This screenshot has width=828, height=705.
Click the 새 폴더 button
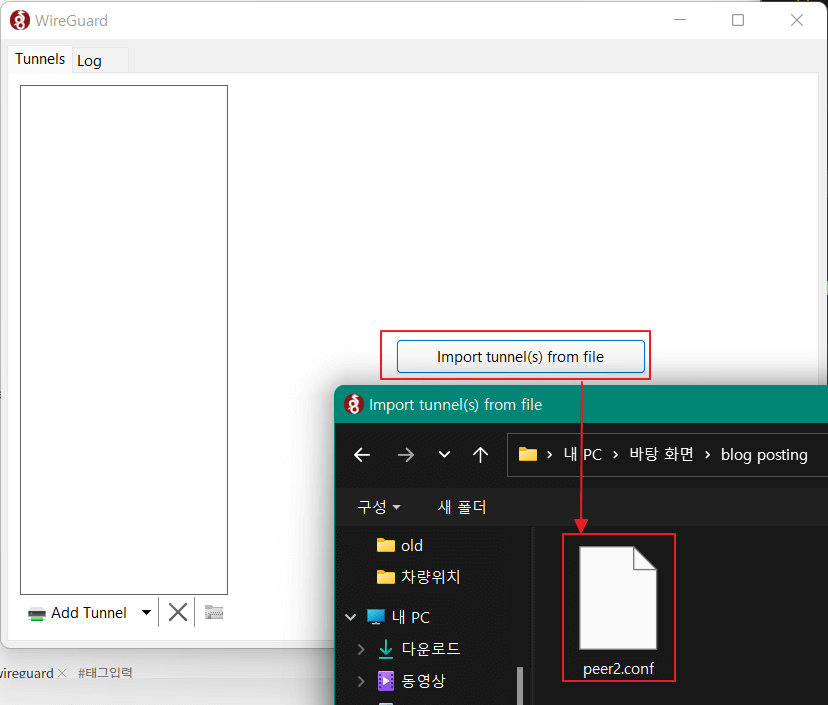click(x=462, y=507)
